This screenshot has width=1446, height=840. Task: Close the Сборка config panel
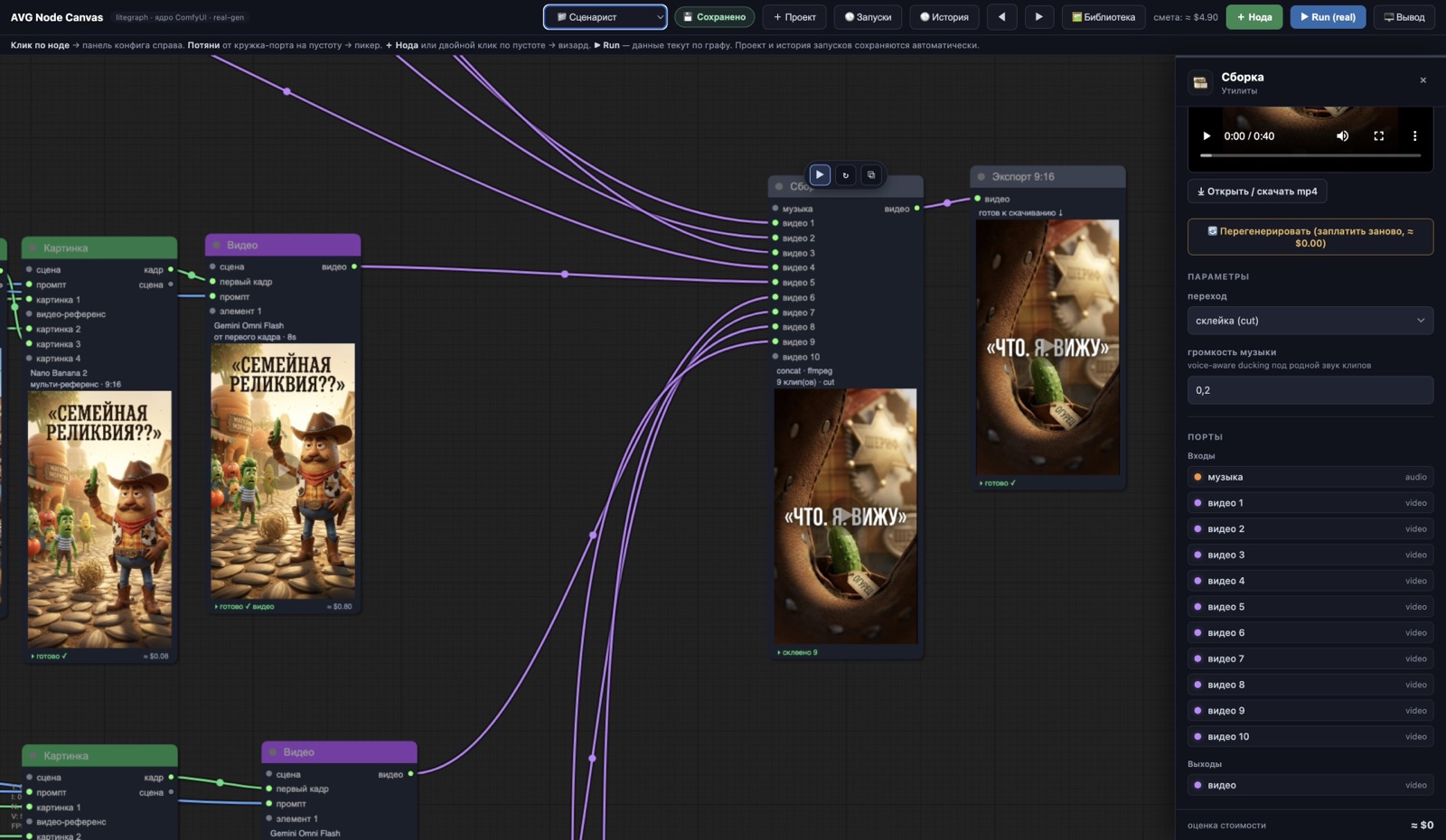(x=1423, y=80)
